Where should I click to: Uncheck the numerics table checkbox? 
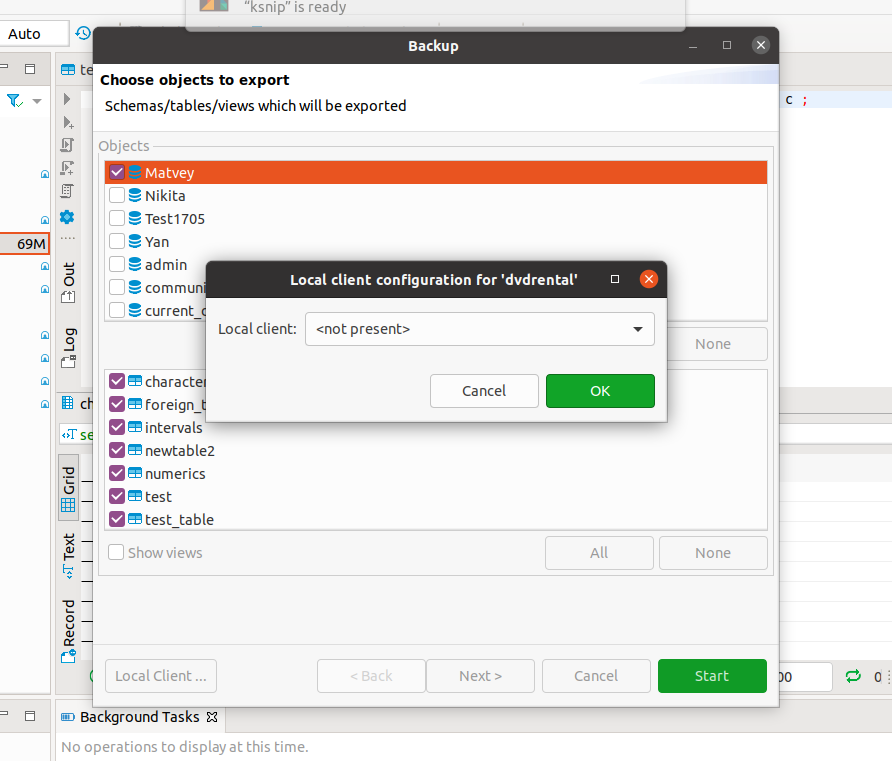[x=116, y=473]
